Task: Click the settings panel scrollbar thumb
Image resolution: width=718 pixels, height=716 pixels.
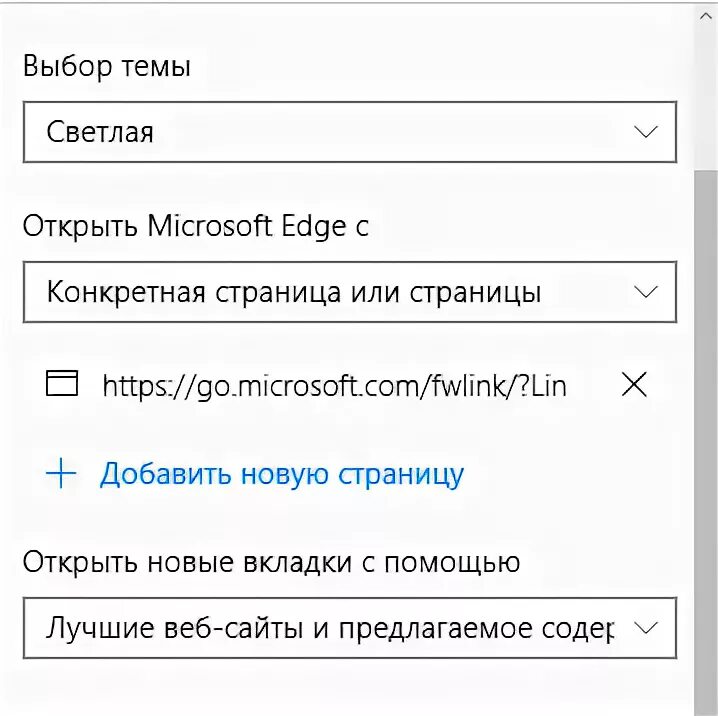Action: [706, 430]
